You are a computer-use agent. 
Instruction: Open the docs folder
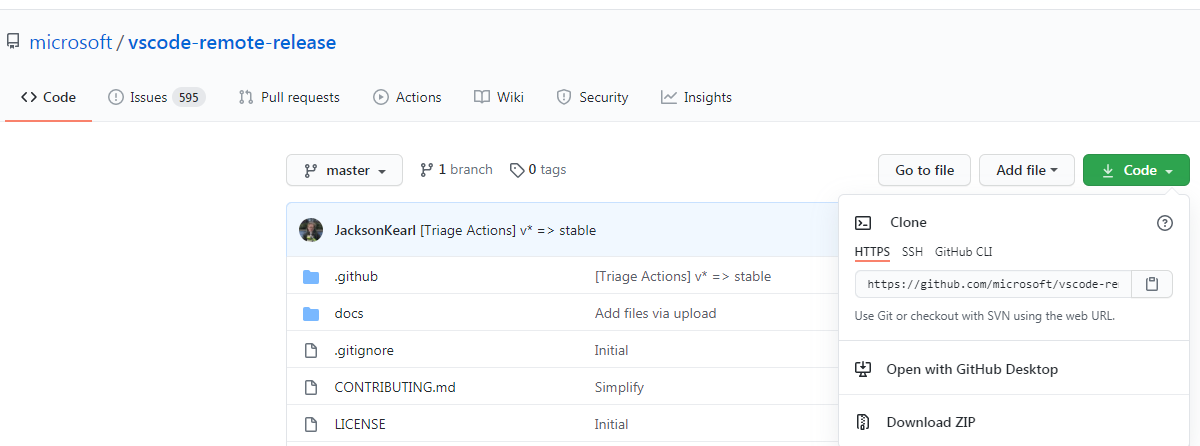349,313
